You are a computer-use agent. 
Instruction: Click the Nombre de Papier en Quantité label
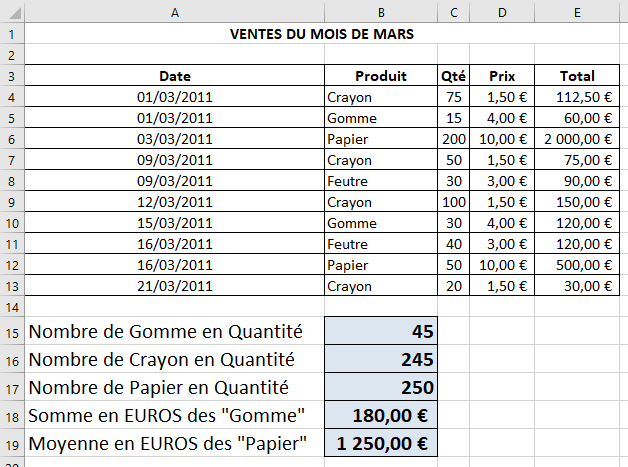point(160,387)
